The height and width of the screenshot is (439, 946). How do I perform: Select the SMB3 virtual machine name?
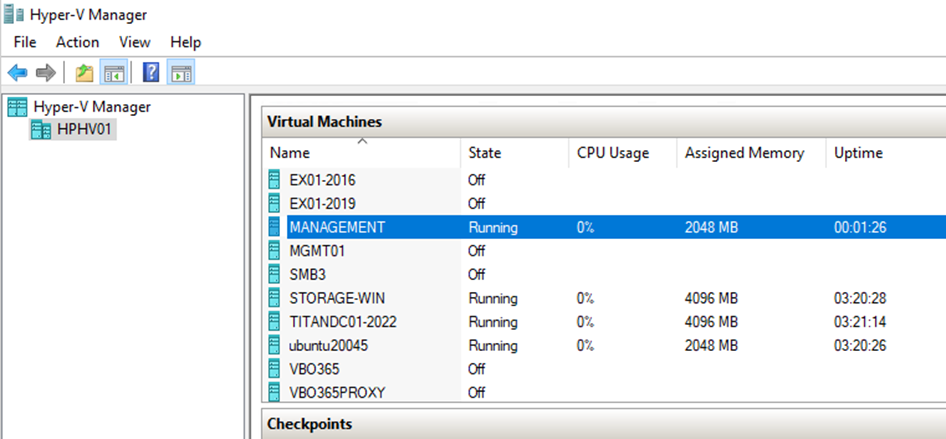310,274
